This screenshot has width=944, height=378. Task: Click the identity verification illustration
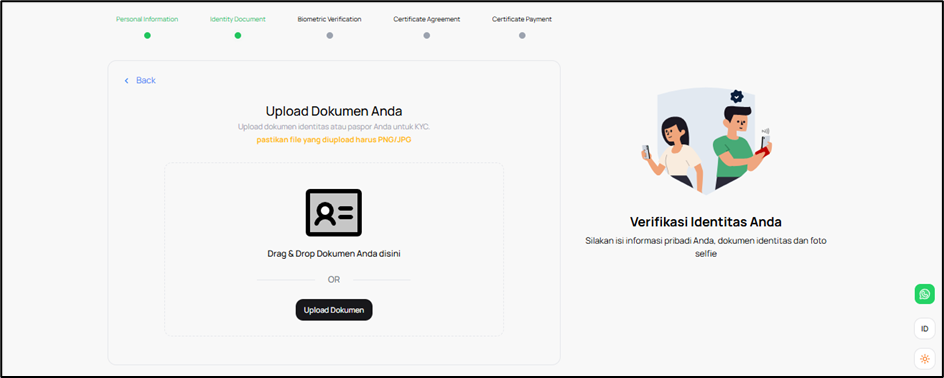point(706,141)
